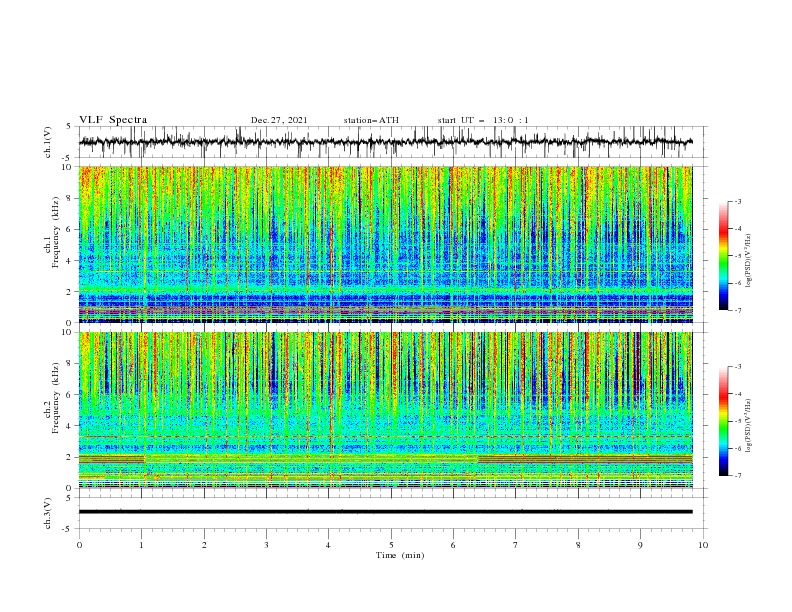This screenshot has height=612, width=792.
Task: Click the "-7" tick on ch.2 color bar
Action: click(738, 476)
